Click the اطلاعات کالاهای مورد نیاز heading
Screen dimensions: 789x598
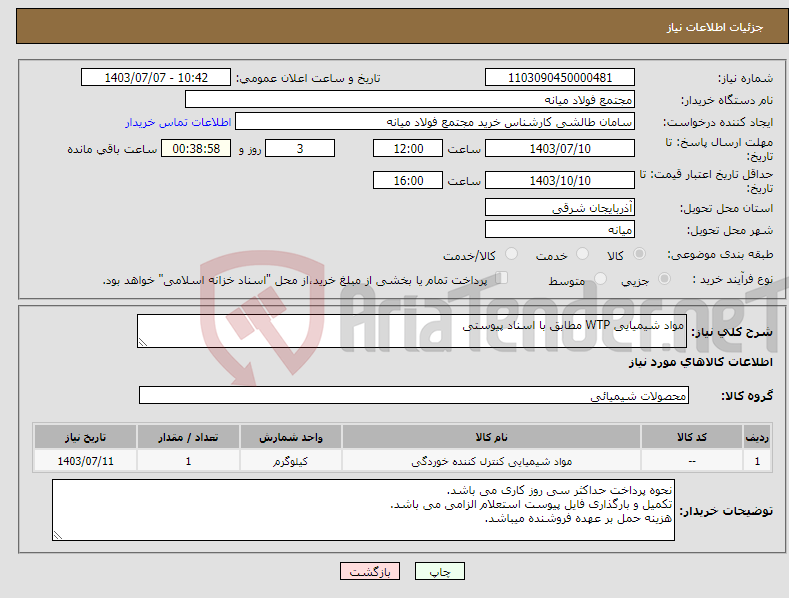pyautogui.click(x=700, y=362)
